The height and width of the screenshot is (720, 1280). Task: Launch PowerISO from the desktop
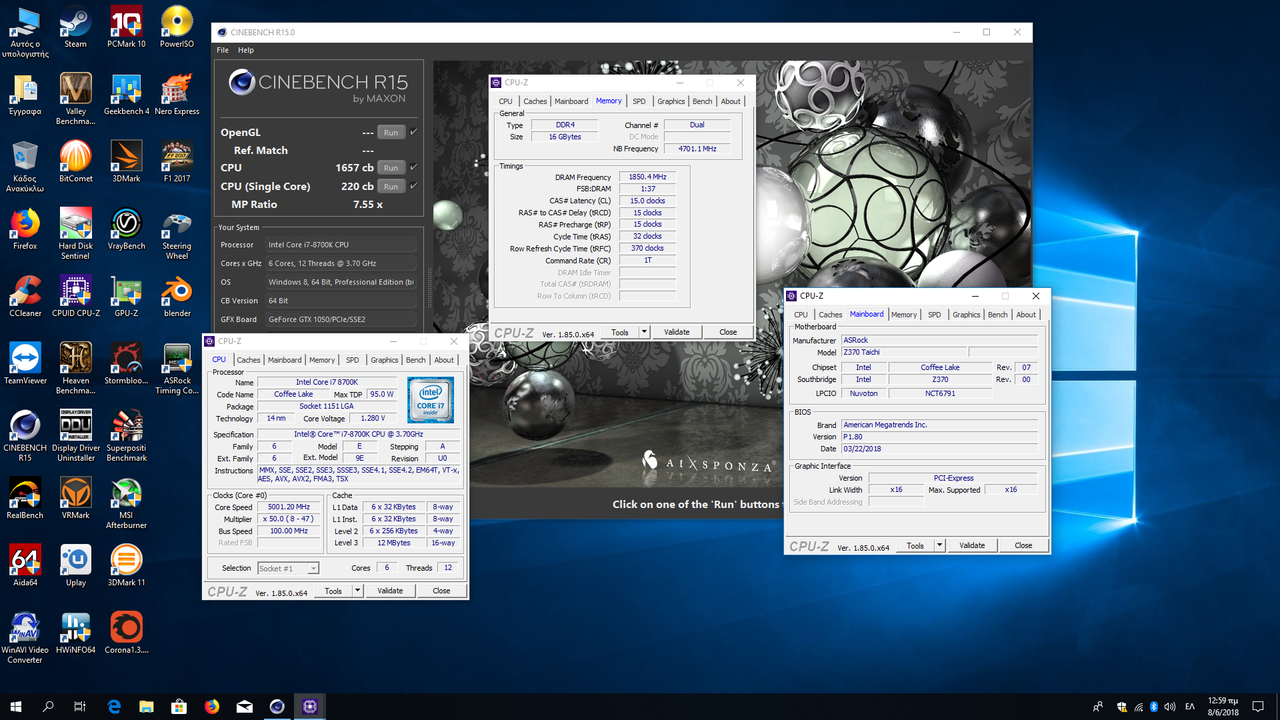(x=177, y=27)
